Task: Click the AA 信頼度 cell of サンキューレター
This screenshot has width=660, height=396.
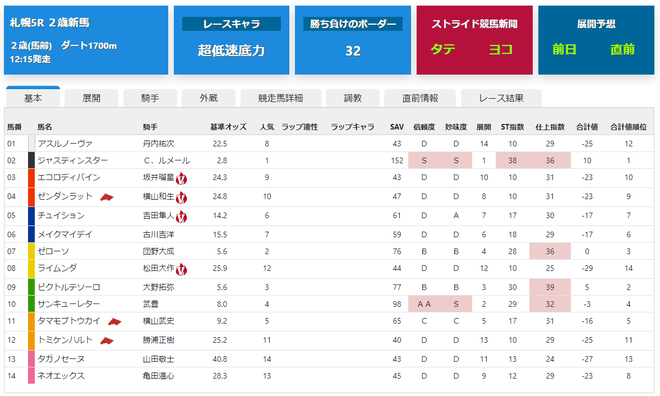Action: [x=424, y=304]
